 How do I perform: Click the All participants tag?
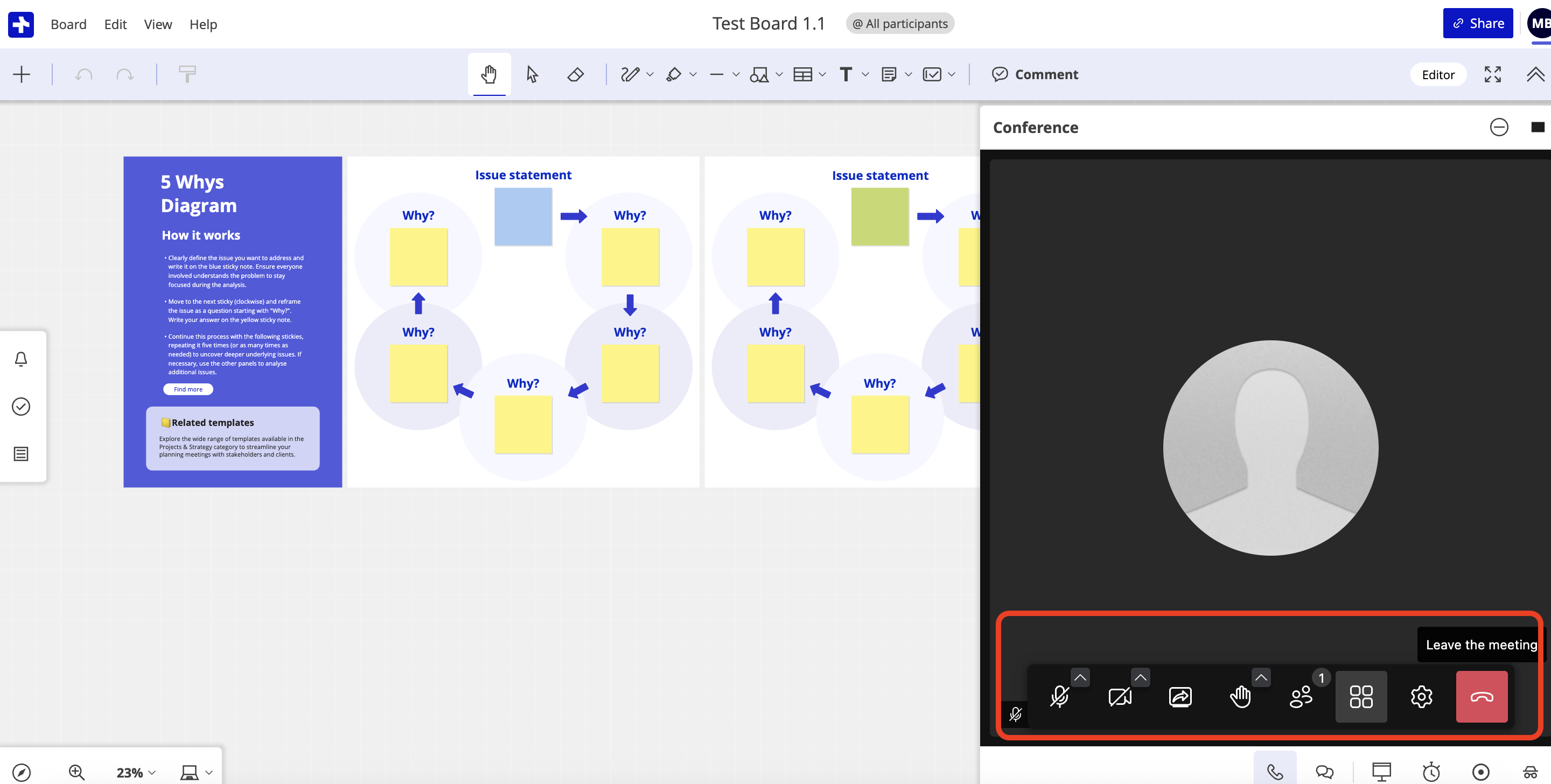pyautogui.click(x=899, y=24)
